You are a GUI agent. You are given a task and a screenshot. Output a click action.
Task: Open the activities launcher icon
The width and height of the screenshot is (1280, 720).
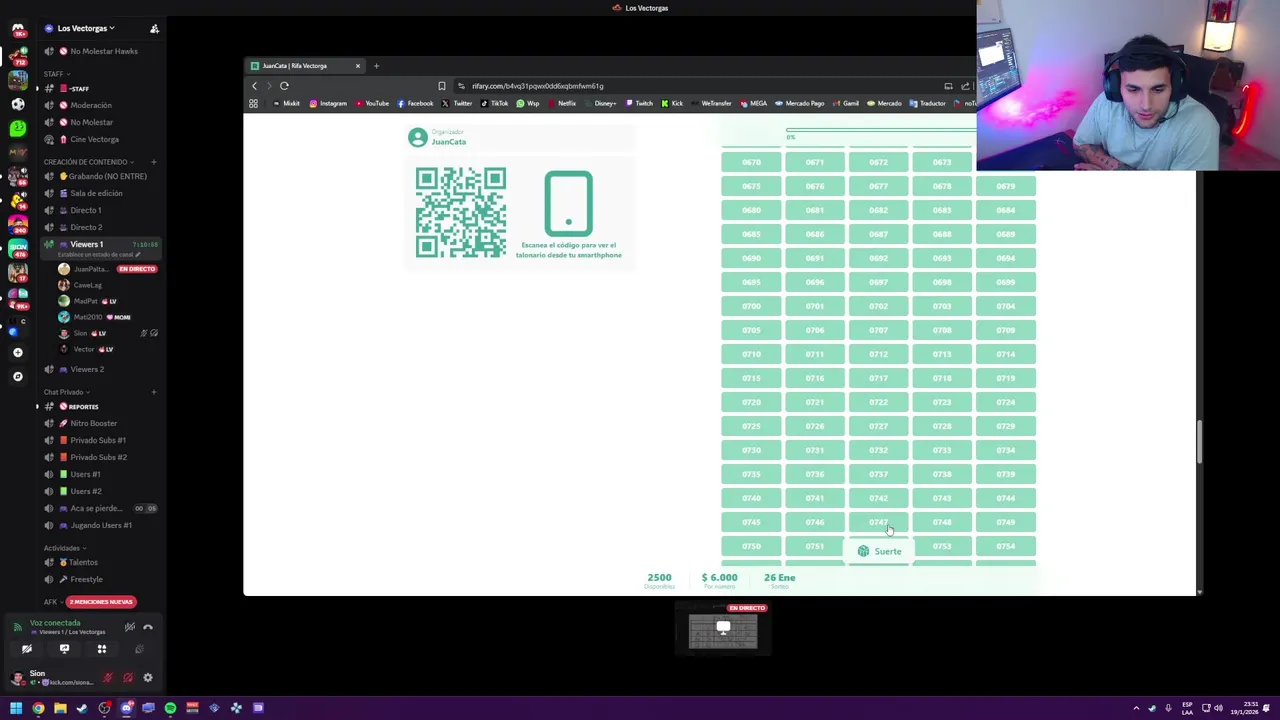point(101,649)
